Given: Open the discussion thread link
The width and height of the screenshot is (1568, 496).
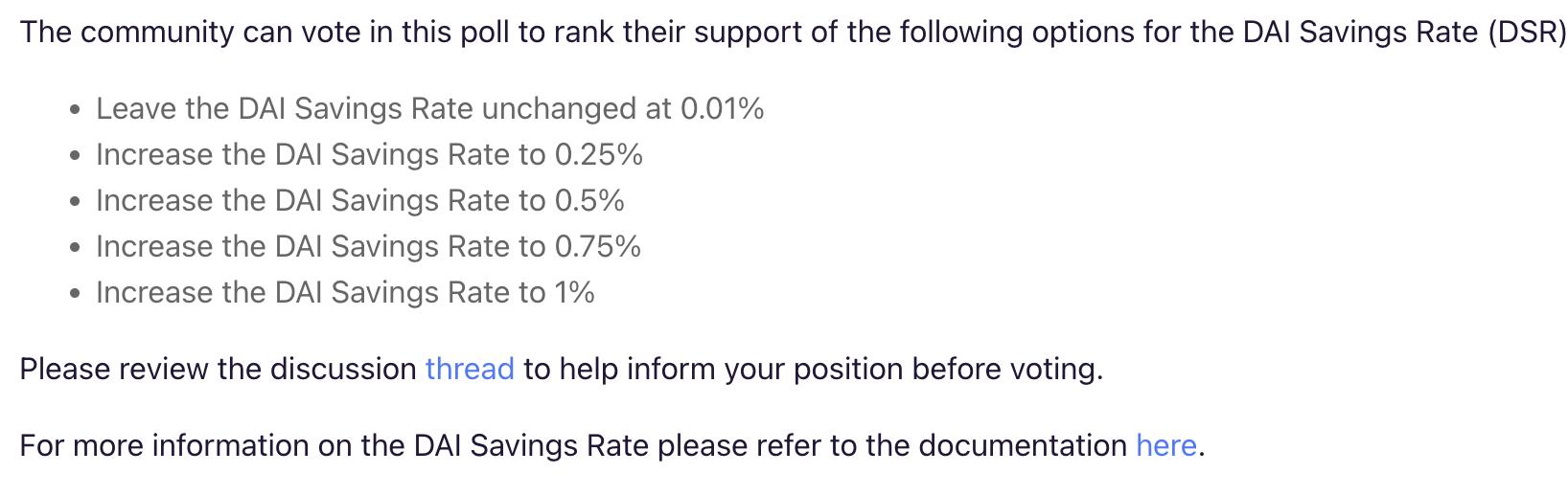Looking at the screenshot, I should 470,370.
